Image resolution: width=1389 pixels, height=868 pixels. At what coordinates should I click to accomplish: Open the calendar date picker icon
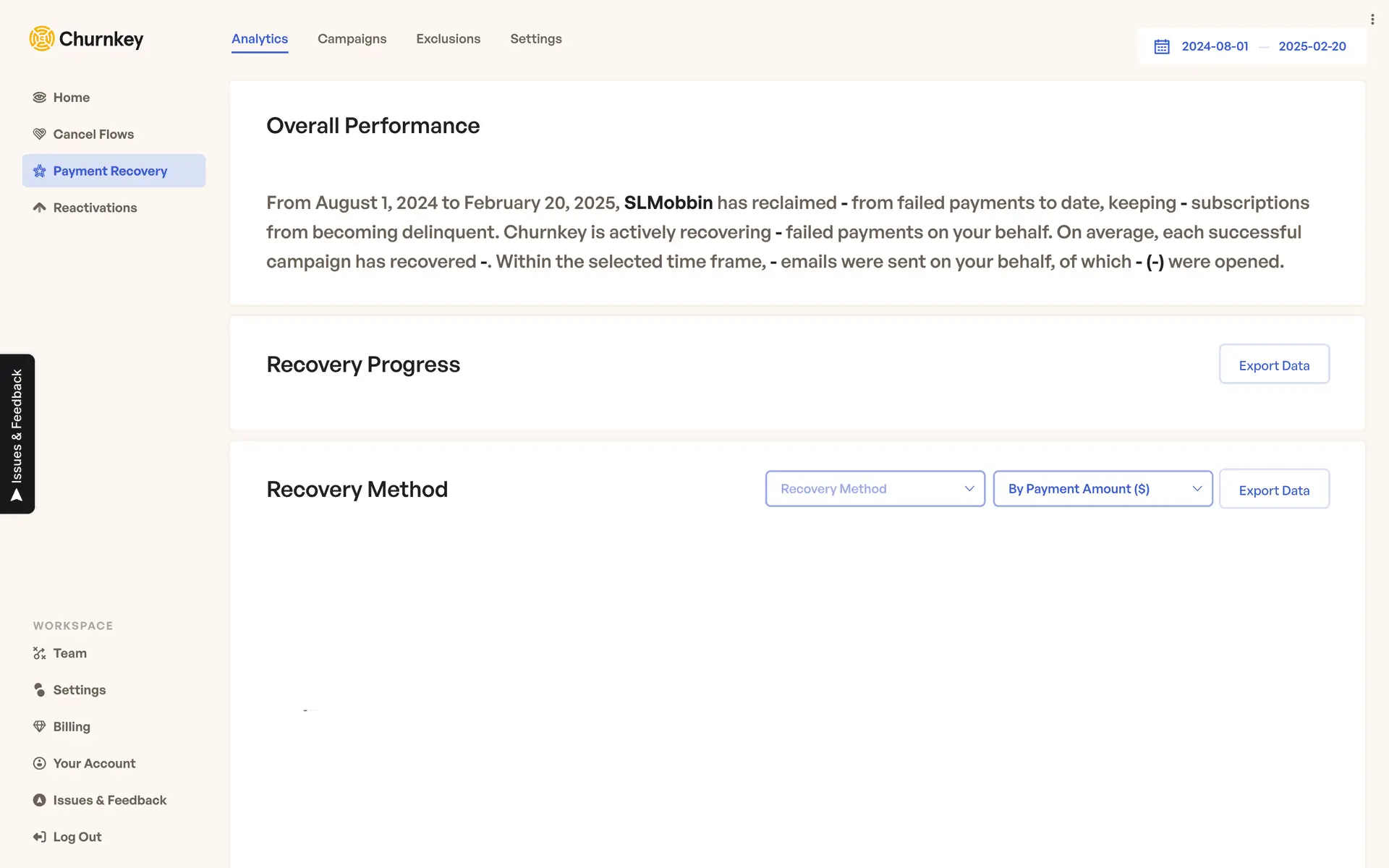coord(1162,46)
